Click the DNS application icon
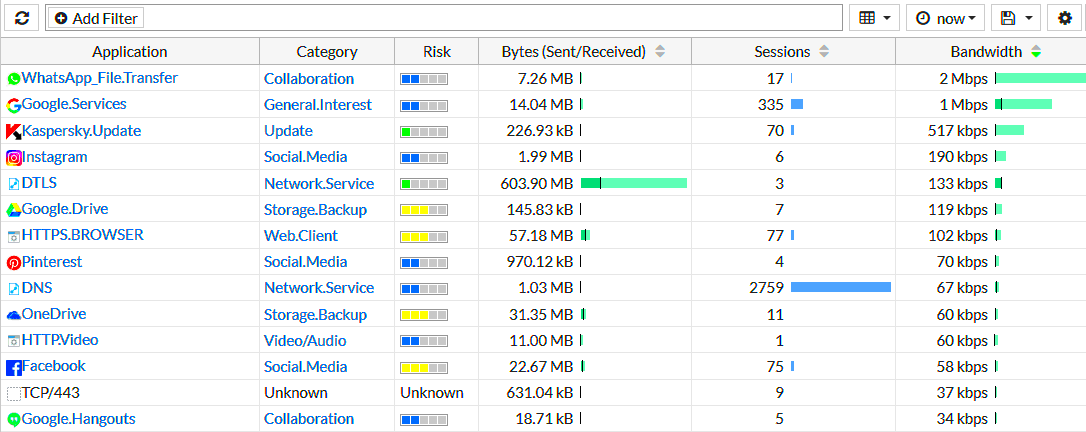1086x432 pixels. coord(14,288)
